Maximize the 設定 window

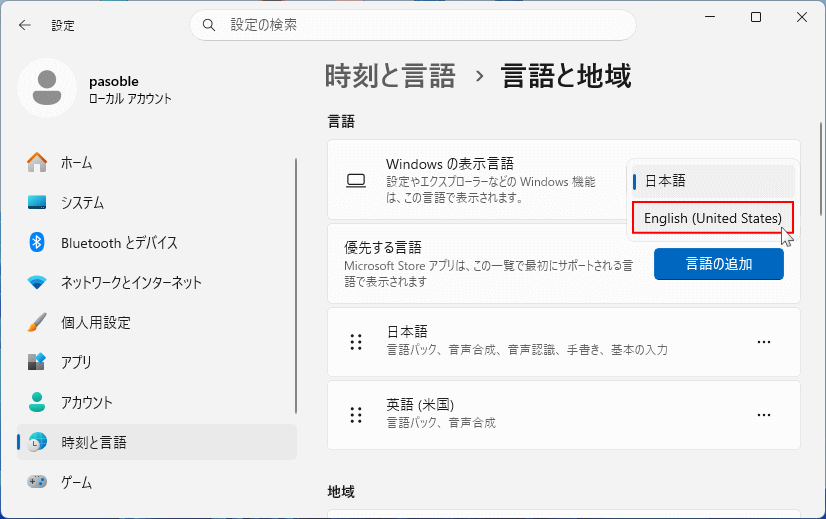pos(756,17)
